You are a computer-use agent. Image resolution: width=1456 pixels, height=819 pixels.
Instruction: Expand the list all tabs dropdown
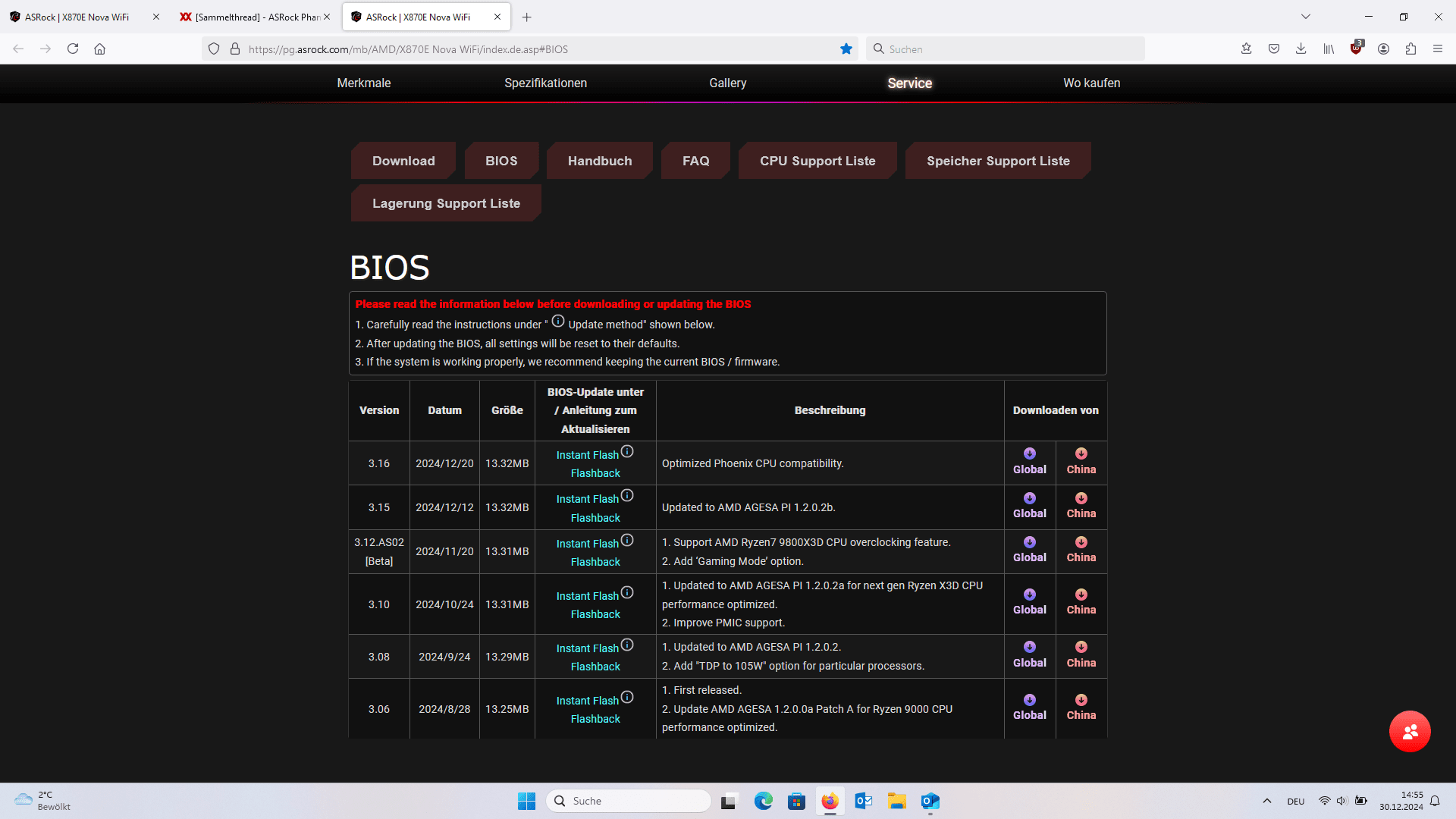(1306, 17)
